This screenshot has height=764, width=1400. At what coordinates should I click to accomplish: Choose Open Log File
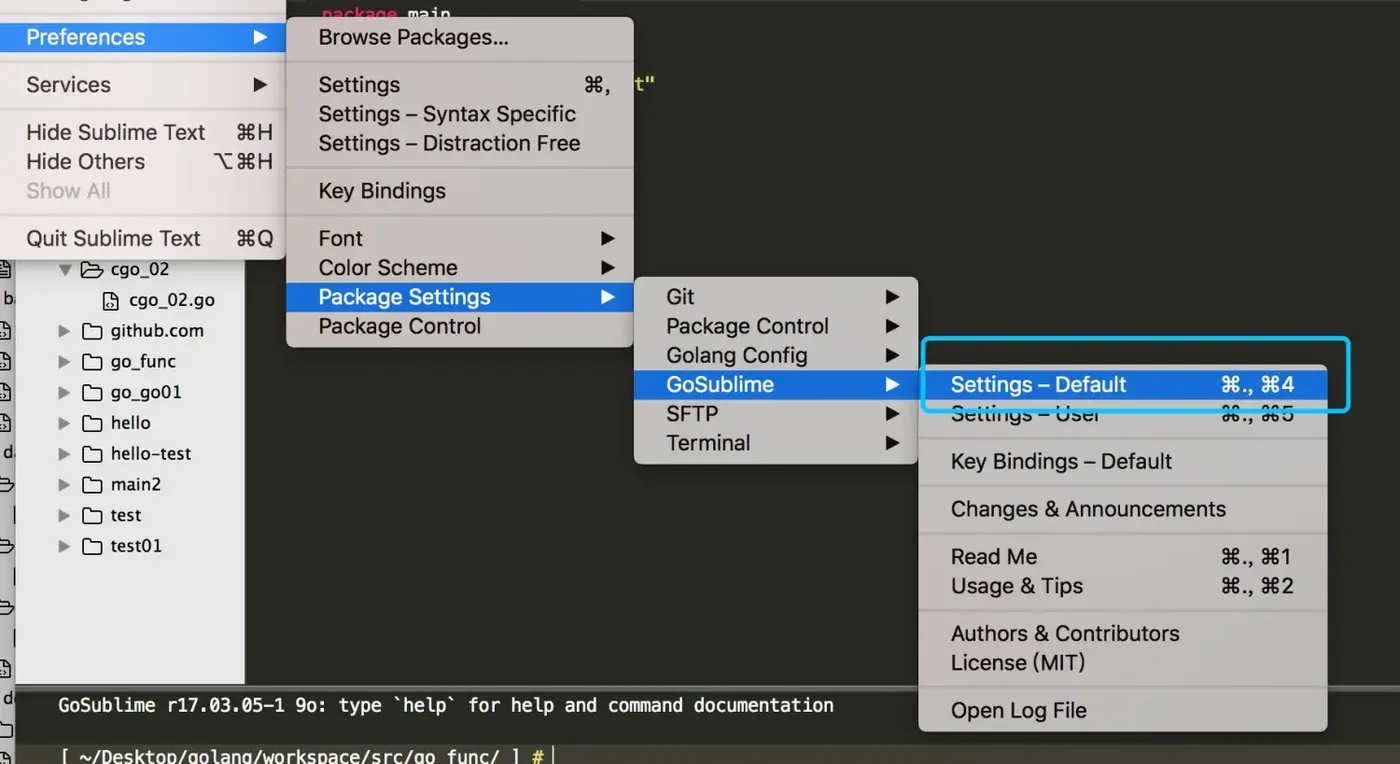tap(1123, 710)
